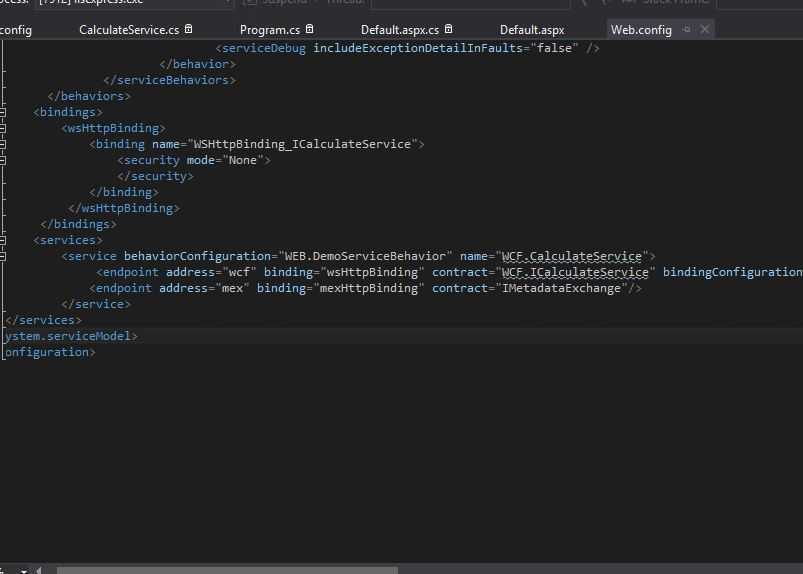Screen dimensions: 803x574
Task: Click closing serviceBehaviors tag
Action: point(170,80)
